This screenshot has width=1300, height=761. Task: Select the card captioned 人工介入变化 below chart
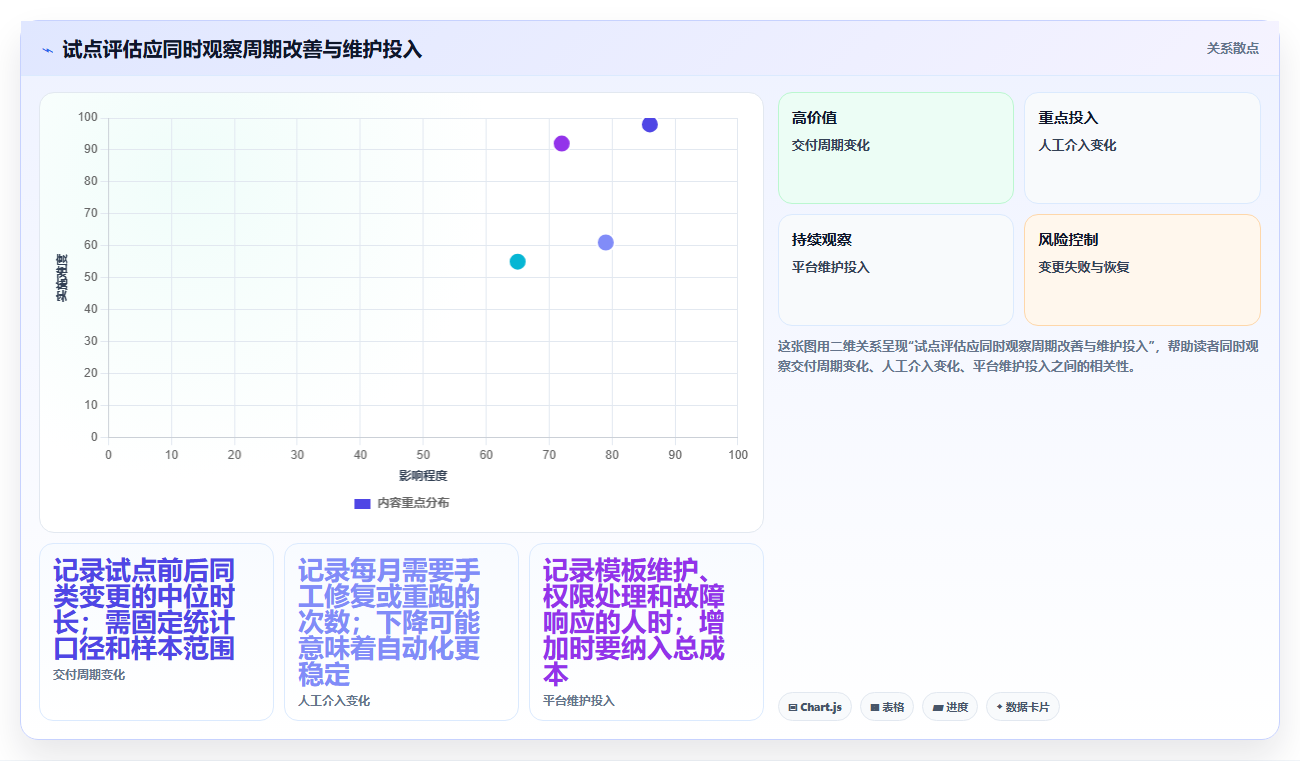[401, 632]
